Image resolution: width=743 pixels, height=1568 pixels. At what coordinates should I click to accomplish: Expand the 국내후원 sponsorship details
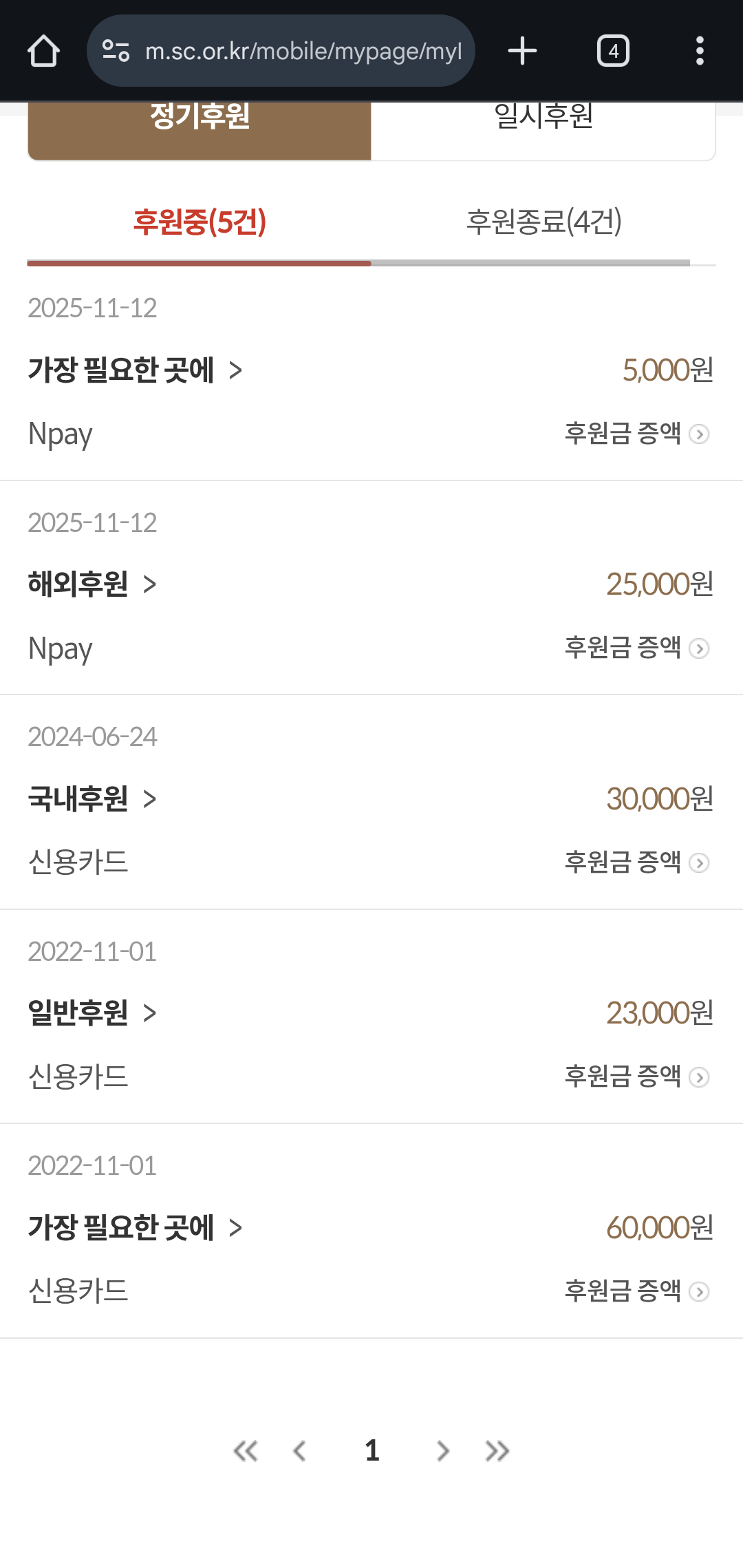(92, 799)
